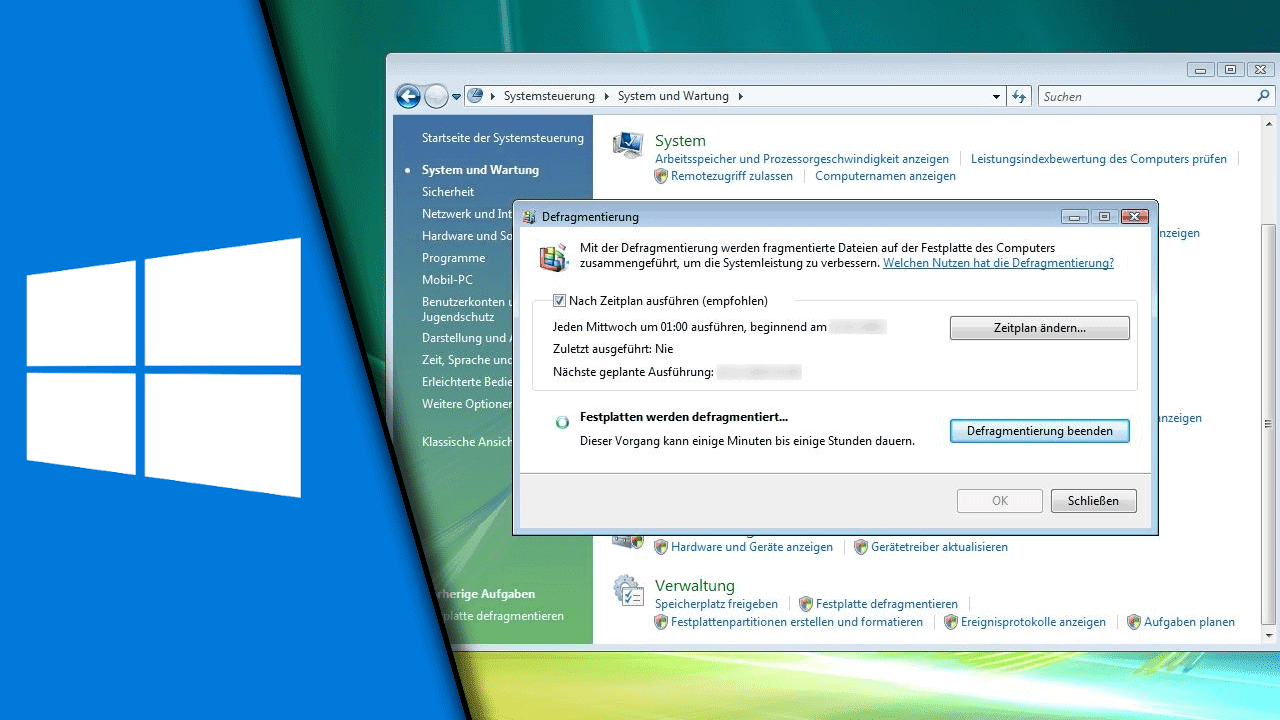Minimize the Defragmentierung dialog
The height and width of the screenshot is (720, 1280).
(1076, 216)
